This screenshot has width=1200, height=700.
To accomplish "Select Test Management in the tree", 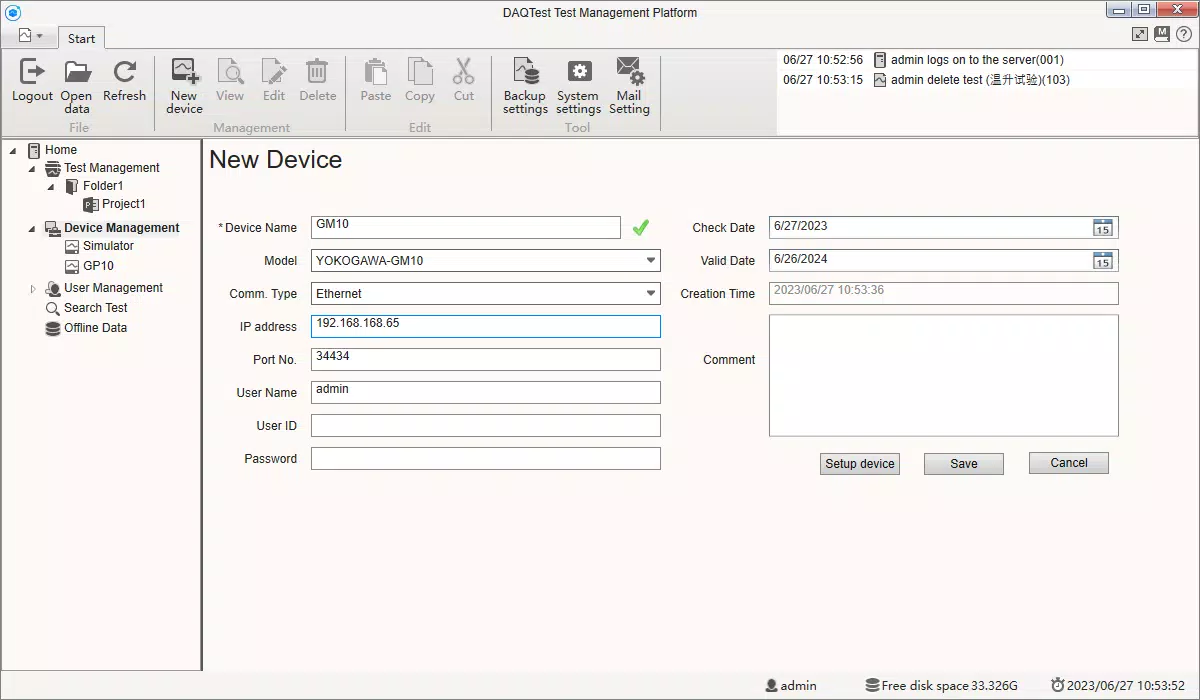I will (112, 168).
